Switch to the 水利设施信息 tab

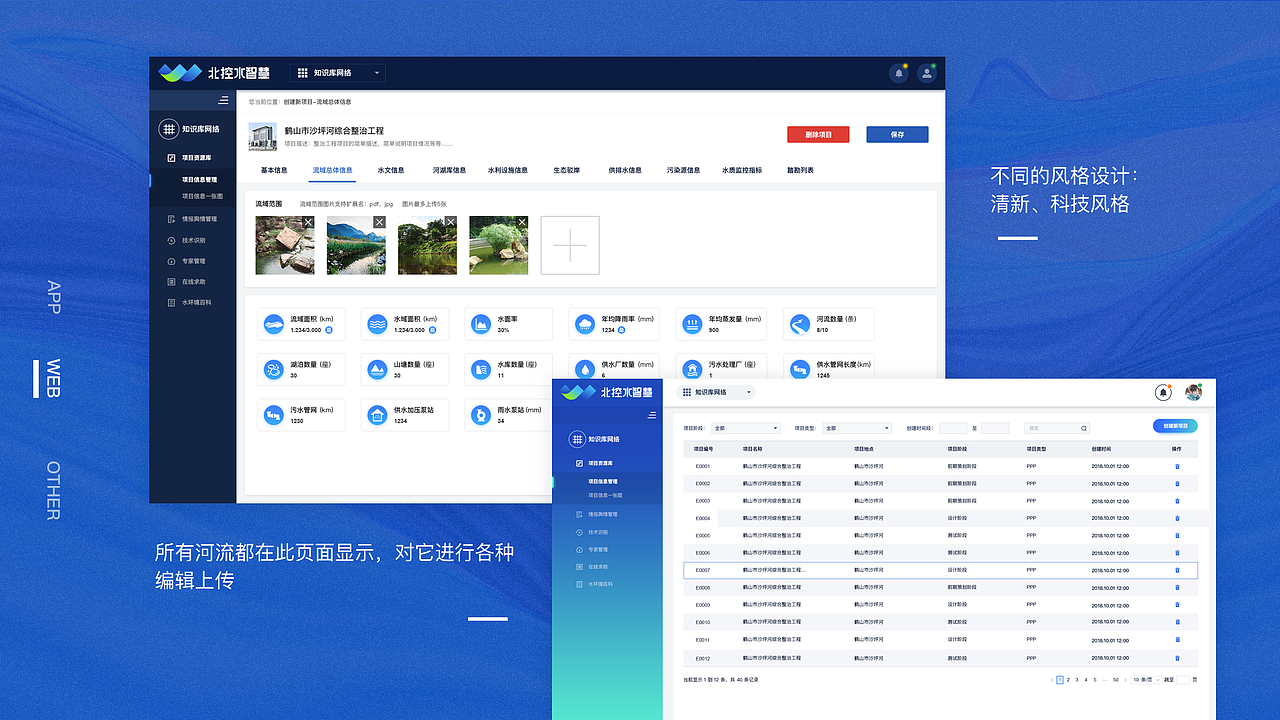508,170
